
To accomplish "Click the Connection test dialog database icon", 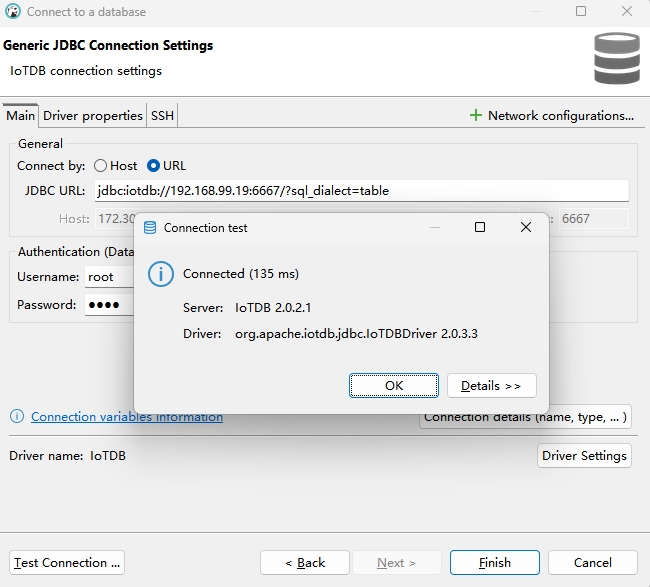I will (150, 228).
